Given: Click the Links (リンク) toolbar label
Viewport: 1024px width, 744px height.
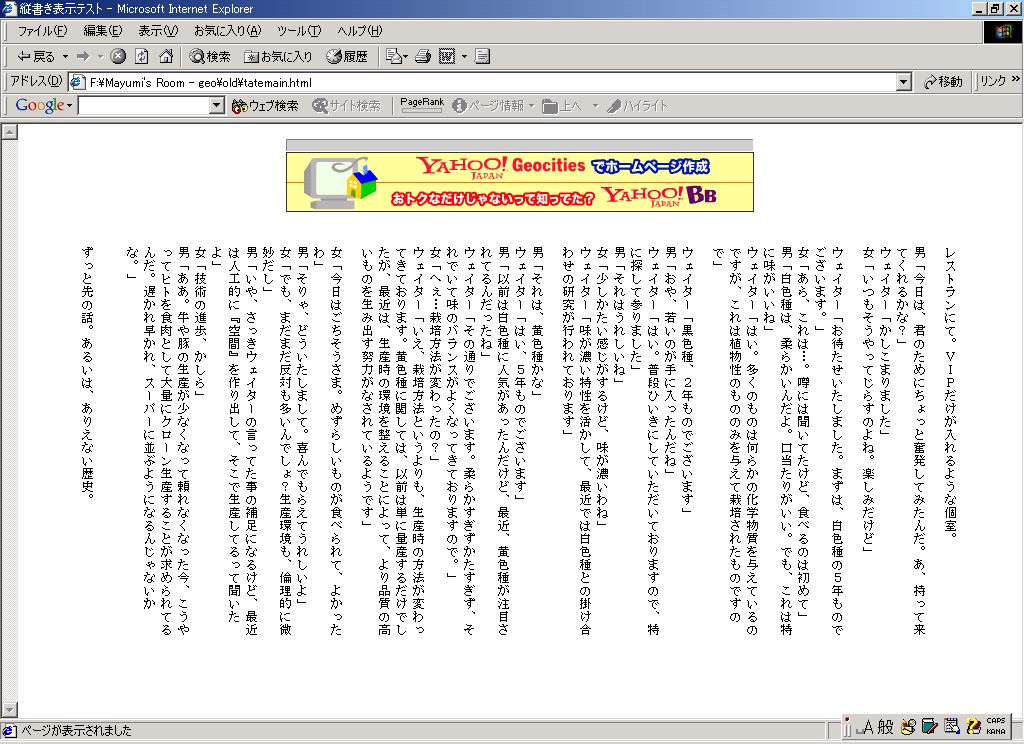Looking at the screenshot, I should [993, 81].
